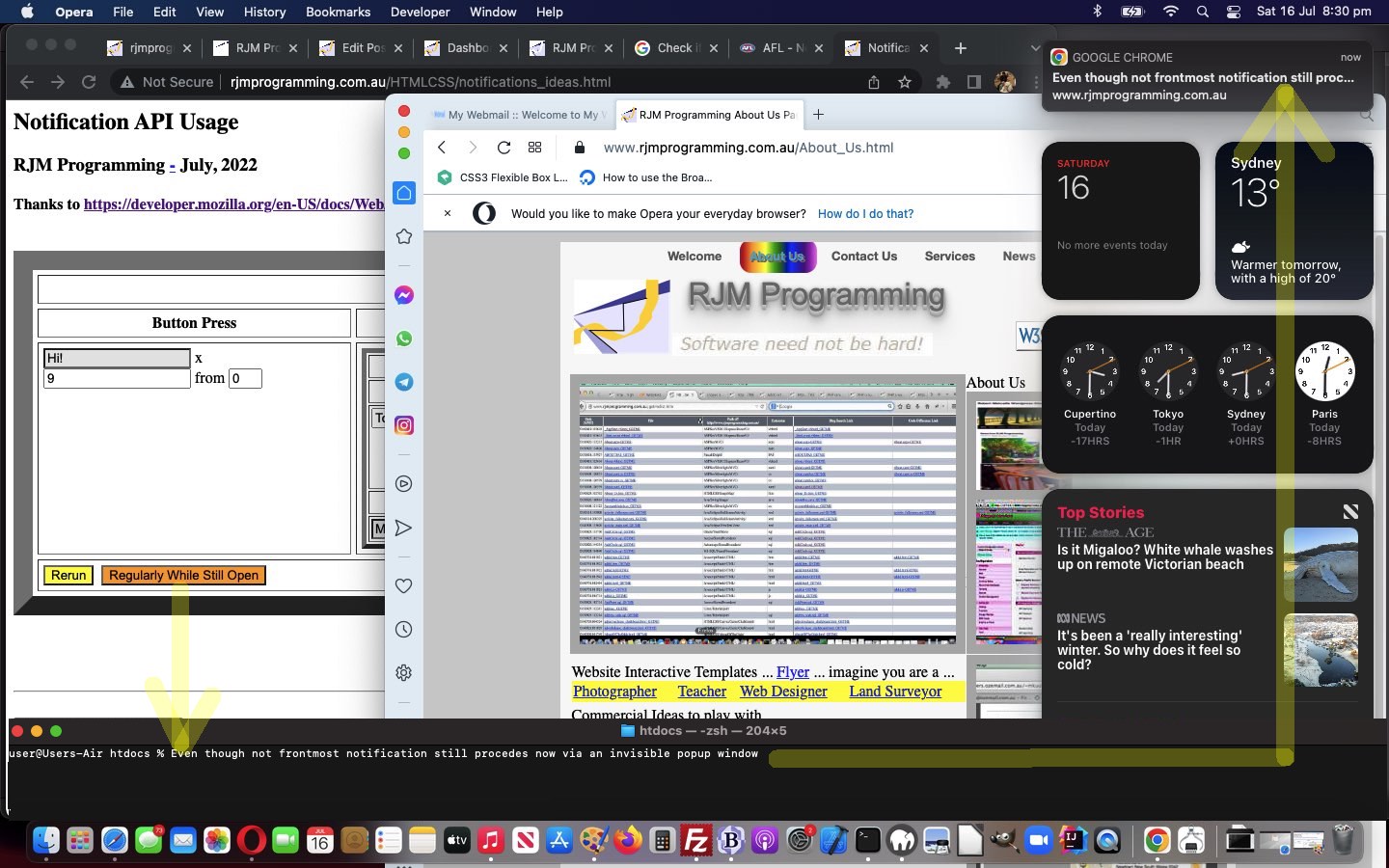Click lock icon beside rjmprogramming About Us URL
Screen dimensions: 1389x868
[580, 148]
